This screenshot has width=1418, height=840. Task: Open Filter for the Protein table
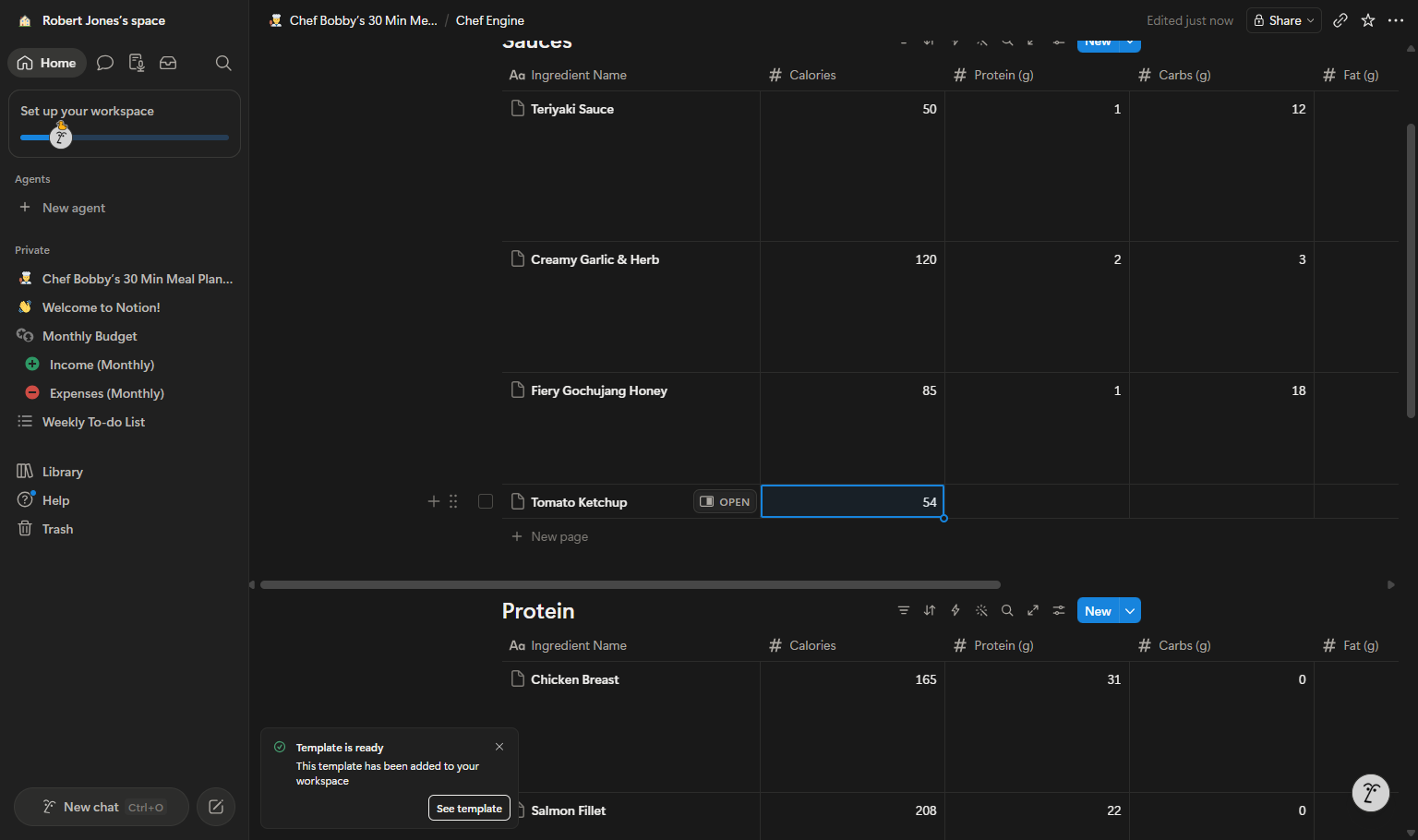pyautogui.click(x=904, y=610)
